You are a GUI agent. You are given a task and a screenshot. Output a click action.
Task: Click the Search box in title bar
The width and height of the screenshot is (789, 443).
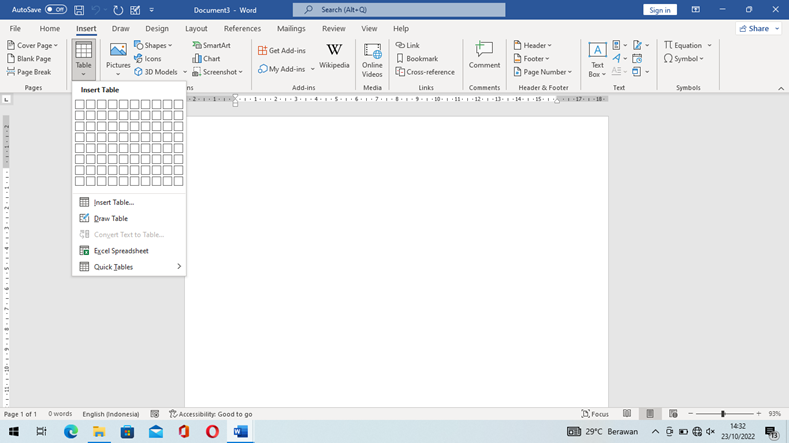point(399,10)
